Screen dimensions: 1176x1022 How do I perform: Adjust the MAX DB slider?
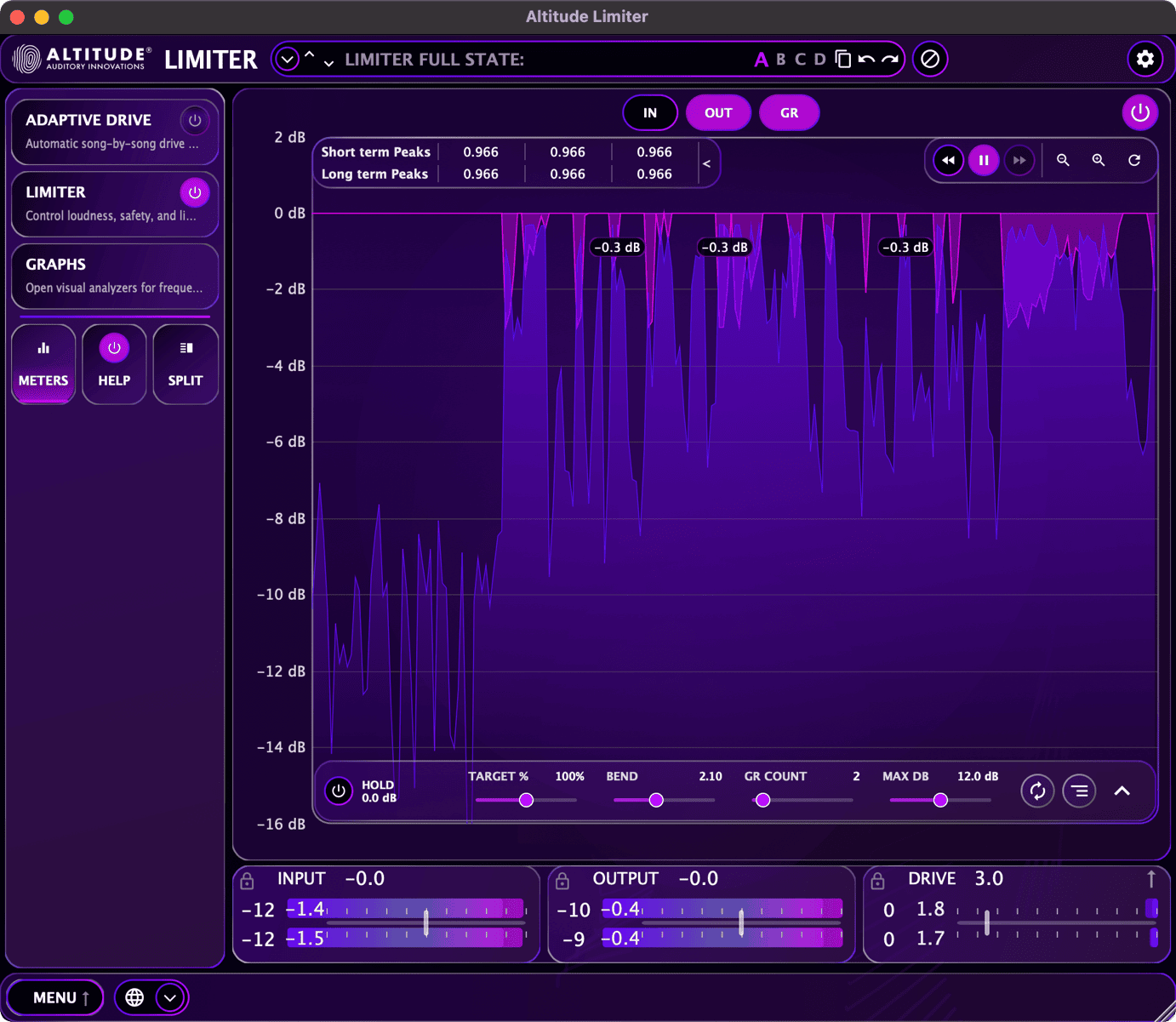tap(940, 800)
